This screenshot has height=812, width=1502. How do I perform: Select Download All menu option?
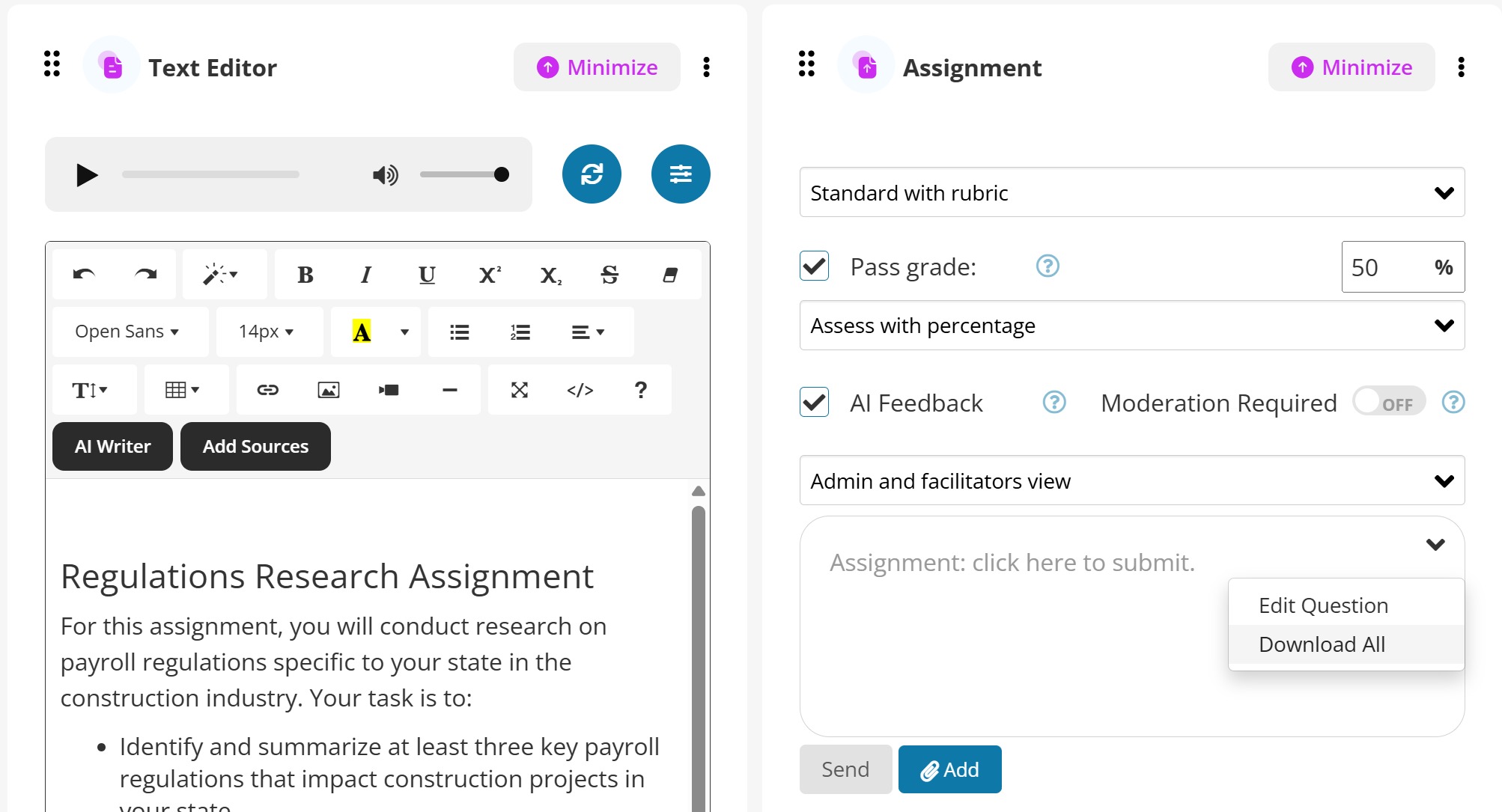(x=1322, y=644)
